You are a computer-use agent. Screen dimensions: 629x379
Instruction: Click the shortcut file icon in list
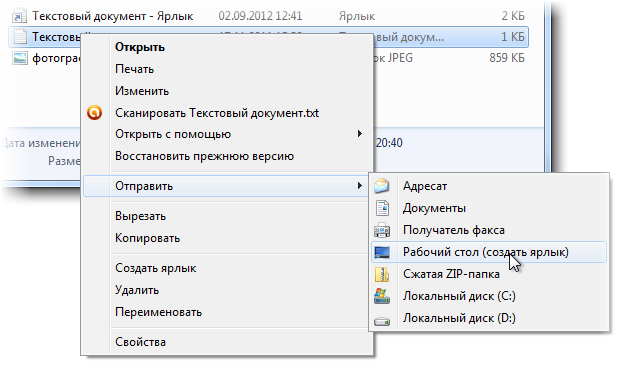click(20, 16)
